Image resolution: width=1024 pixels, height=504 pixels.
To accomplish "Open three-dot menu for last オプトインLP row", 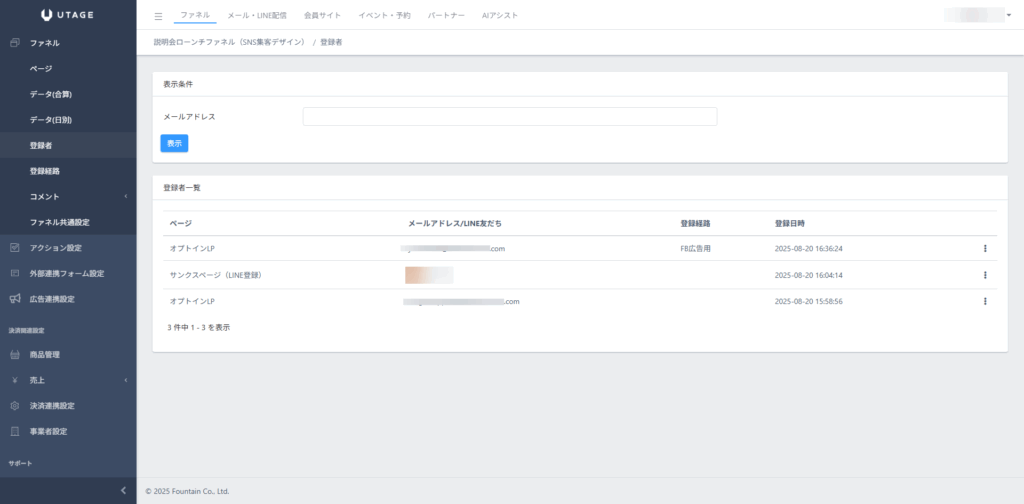I will [x=985, y=301].
